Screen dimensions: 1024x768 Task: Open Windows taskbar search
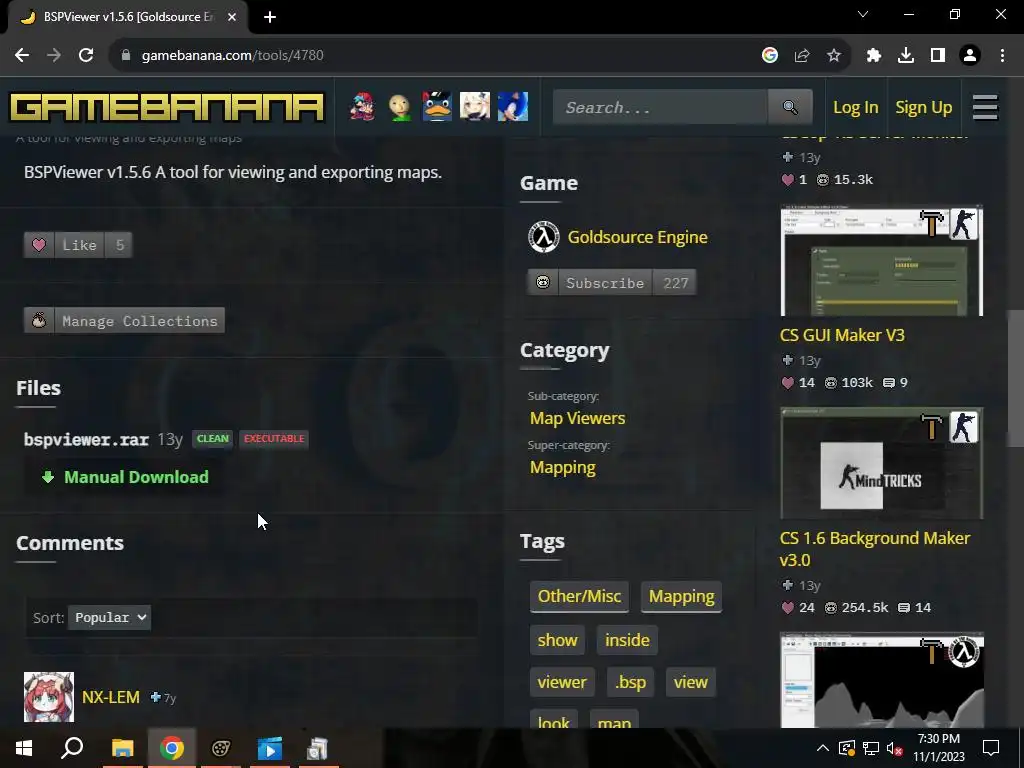[x=72, y=748]
